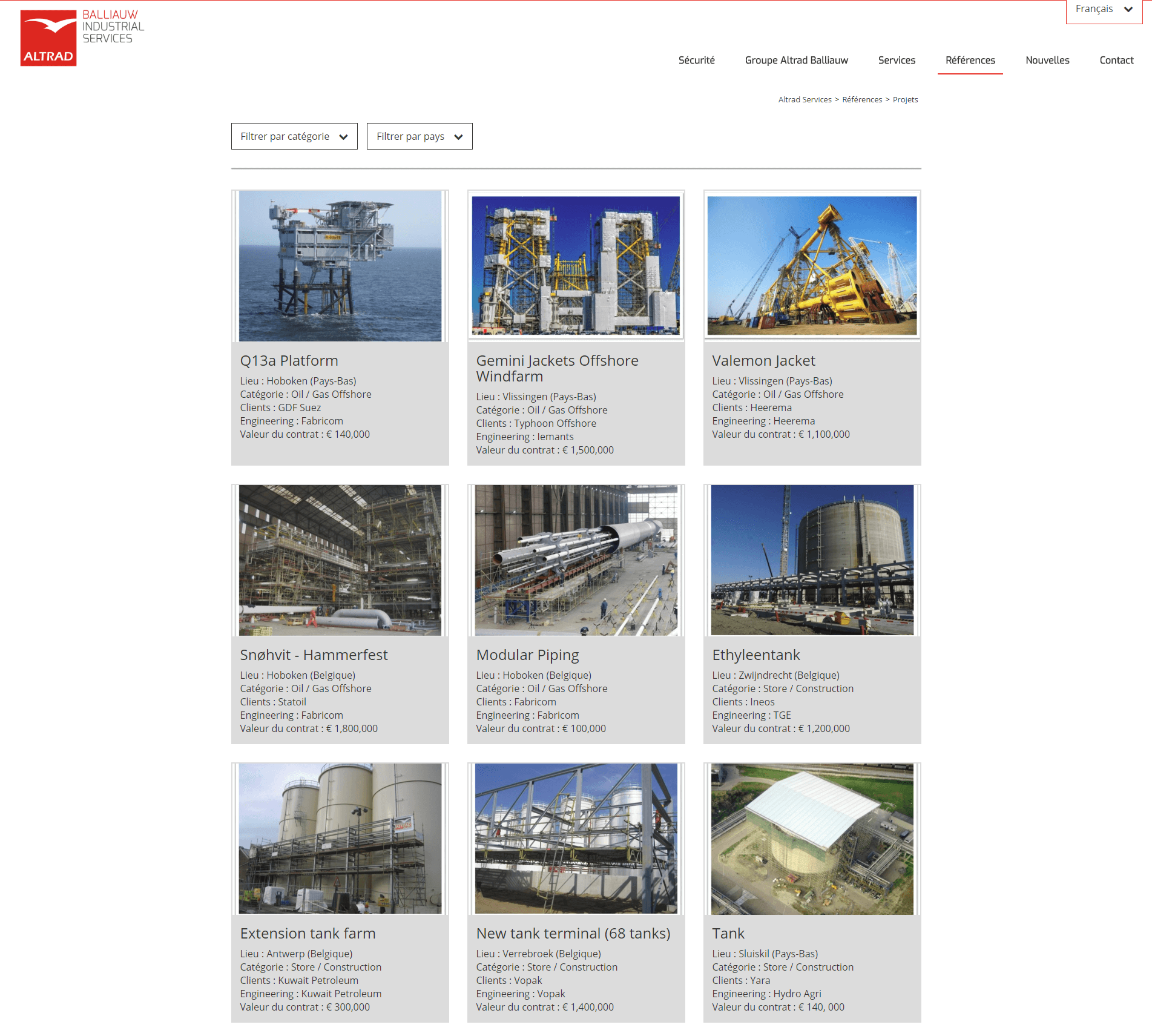
Task: Expand the Filtrer par catégorie dropdown
Action: pyautogui.click(x=294, y=136)
